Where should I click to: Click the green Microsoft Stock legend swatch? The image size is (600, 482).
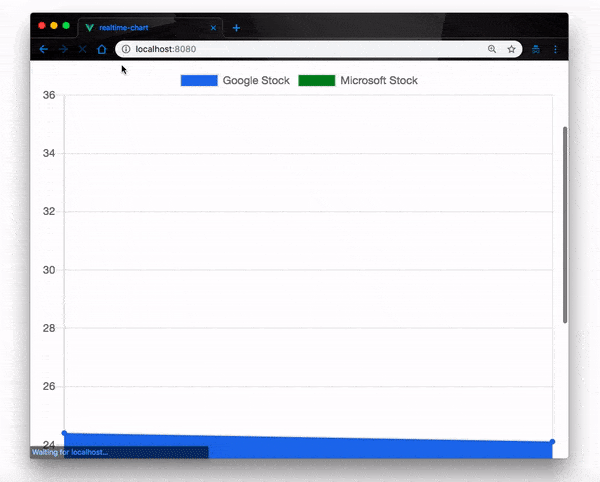pos(316,80)
